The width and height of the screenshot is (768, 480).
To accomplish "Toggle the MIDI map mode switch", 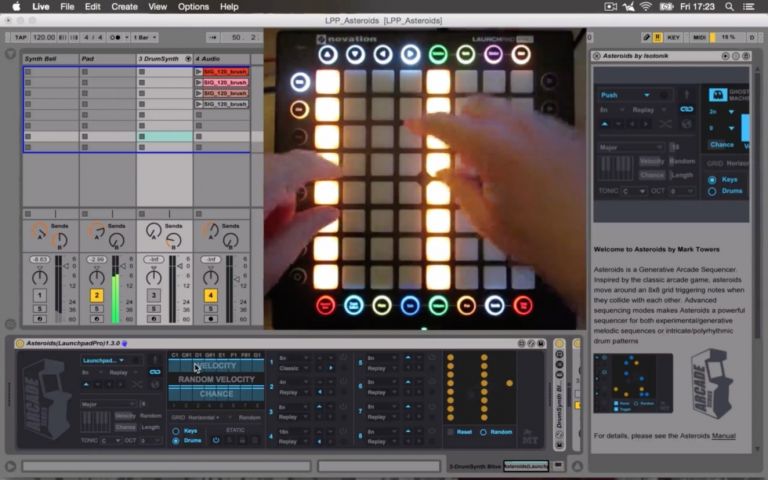I will point(699,37).
